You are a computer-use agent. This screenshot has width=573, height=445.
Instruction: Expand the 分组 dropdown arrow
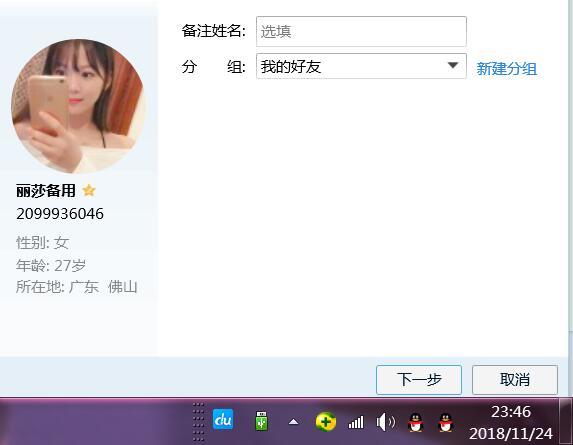point(453,66)
